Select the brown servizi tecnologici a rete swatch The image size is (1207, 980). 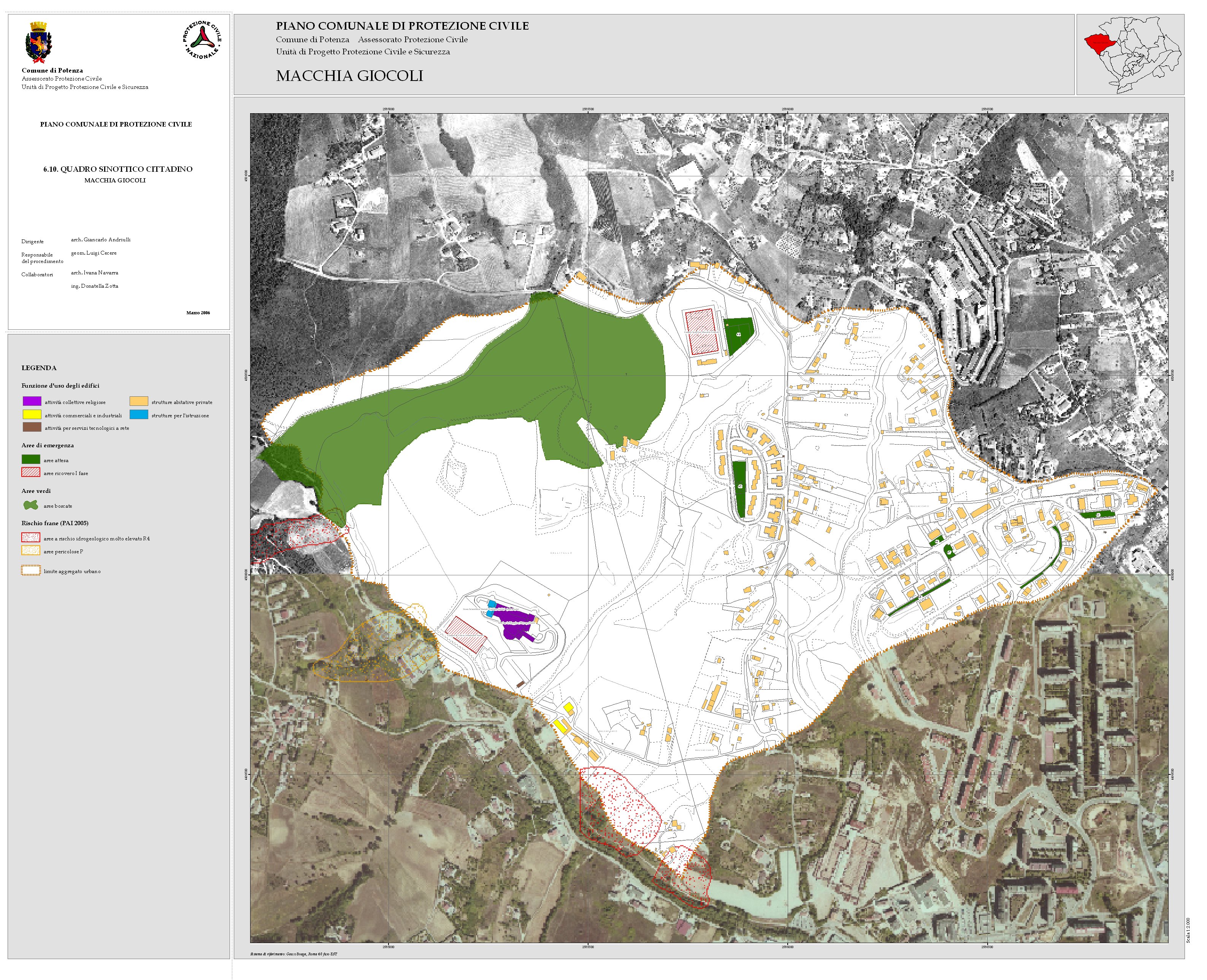tap(32, 427)
